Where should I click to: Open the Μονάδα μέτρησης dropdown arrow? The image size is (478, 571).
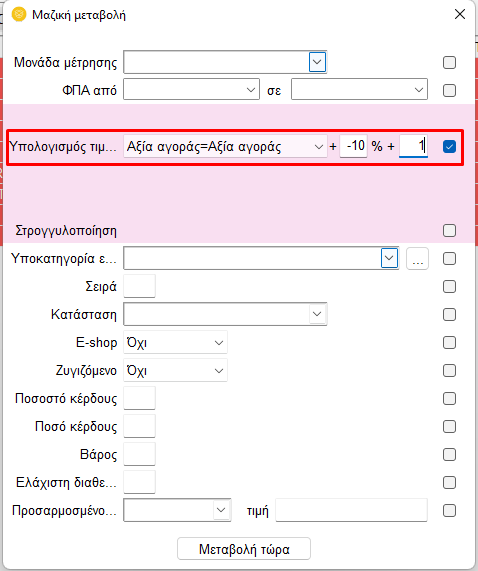pos(317,62)
